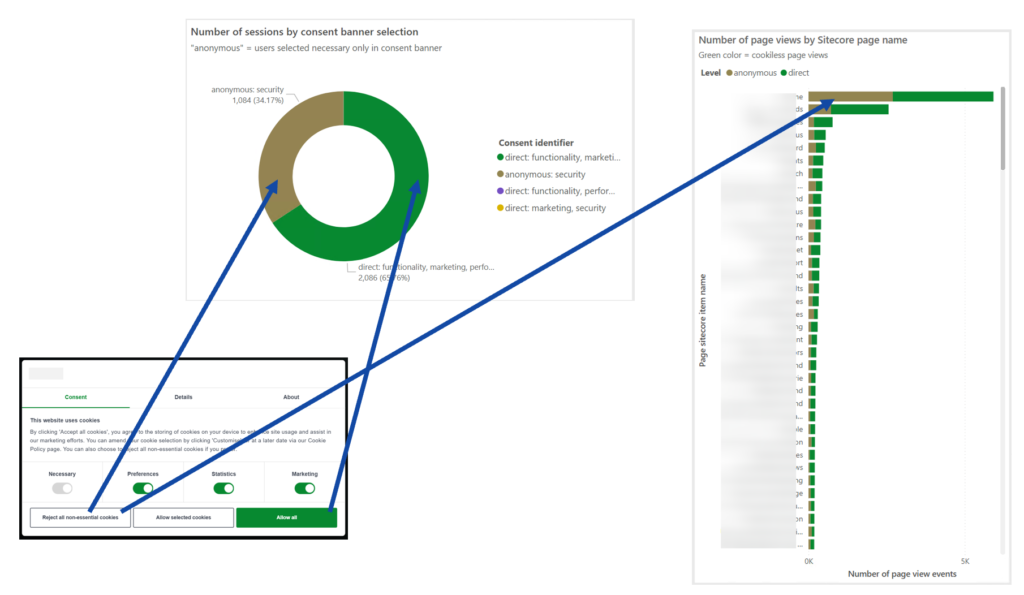Viewport: 1024px width, 595px height.
Task: Click the green legend dot for direct: functionality, marketing
Action: pyautogui.click(x=501, y=157)
